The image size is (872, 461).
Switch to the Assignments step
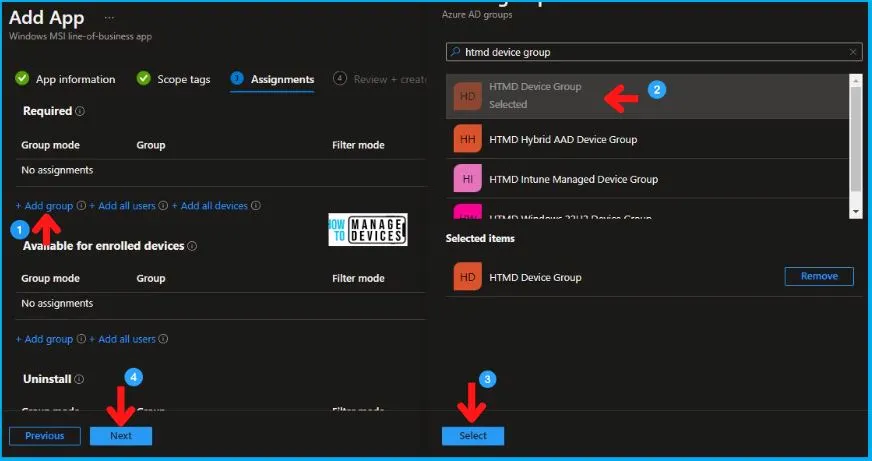283,80
